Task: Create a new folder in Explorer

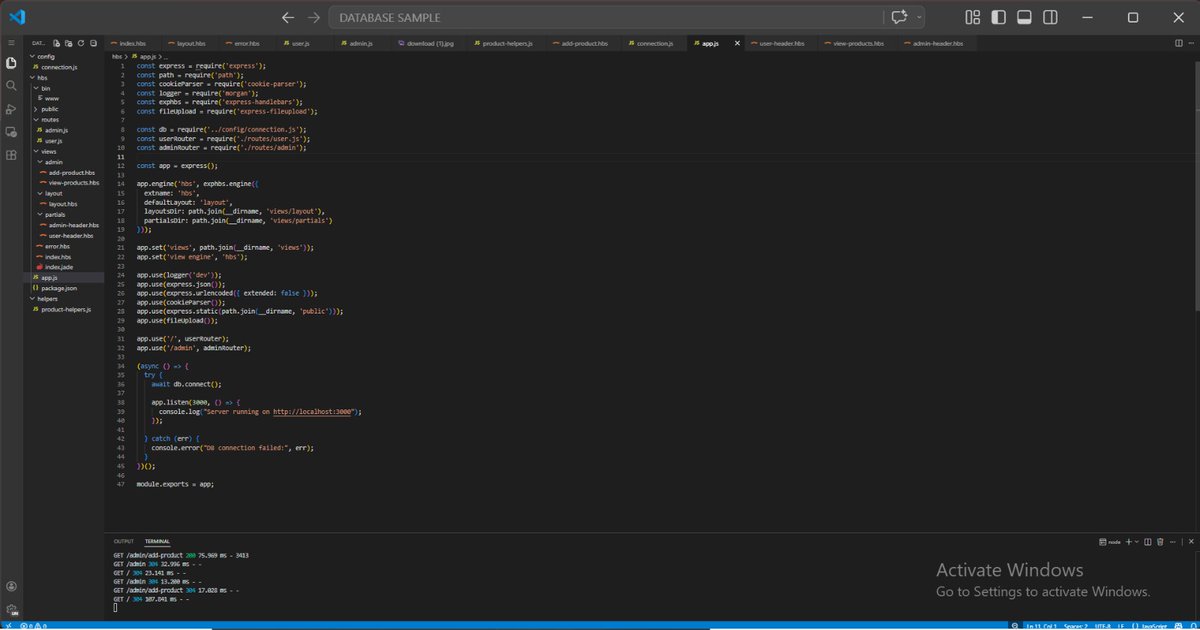Action: tap(69, 43)
